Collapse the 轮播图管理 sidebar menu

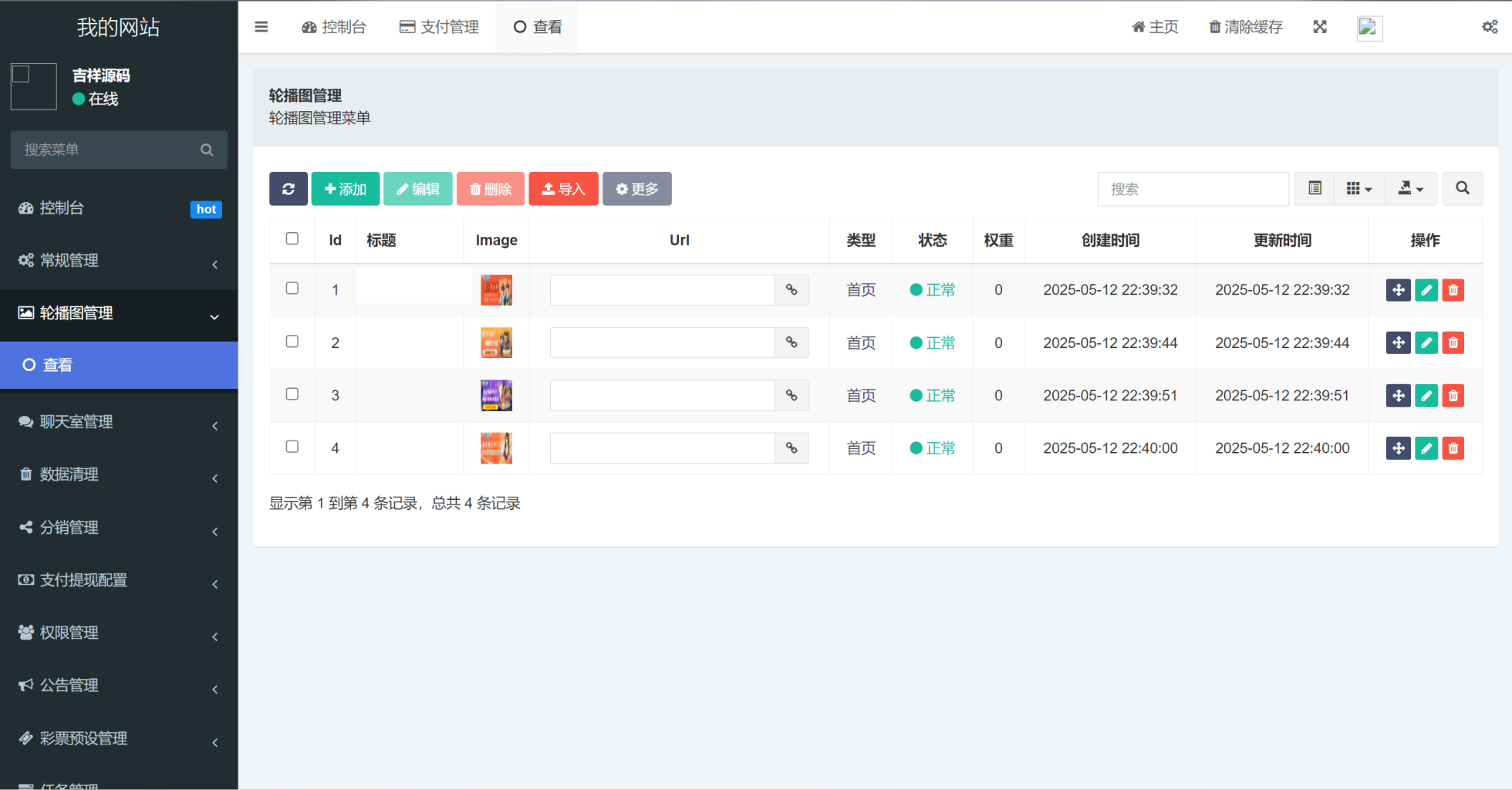120,313
